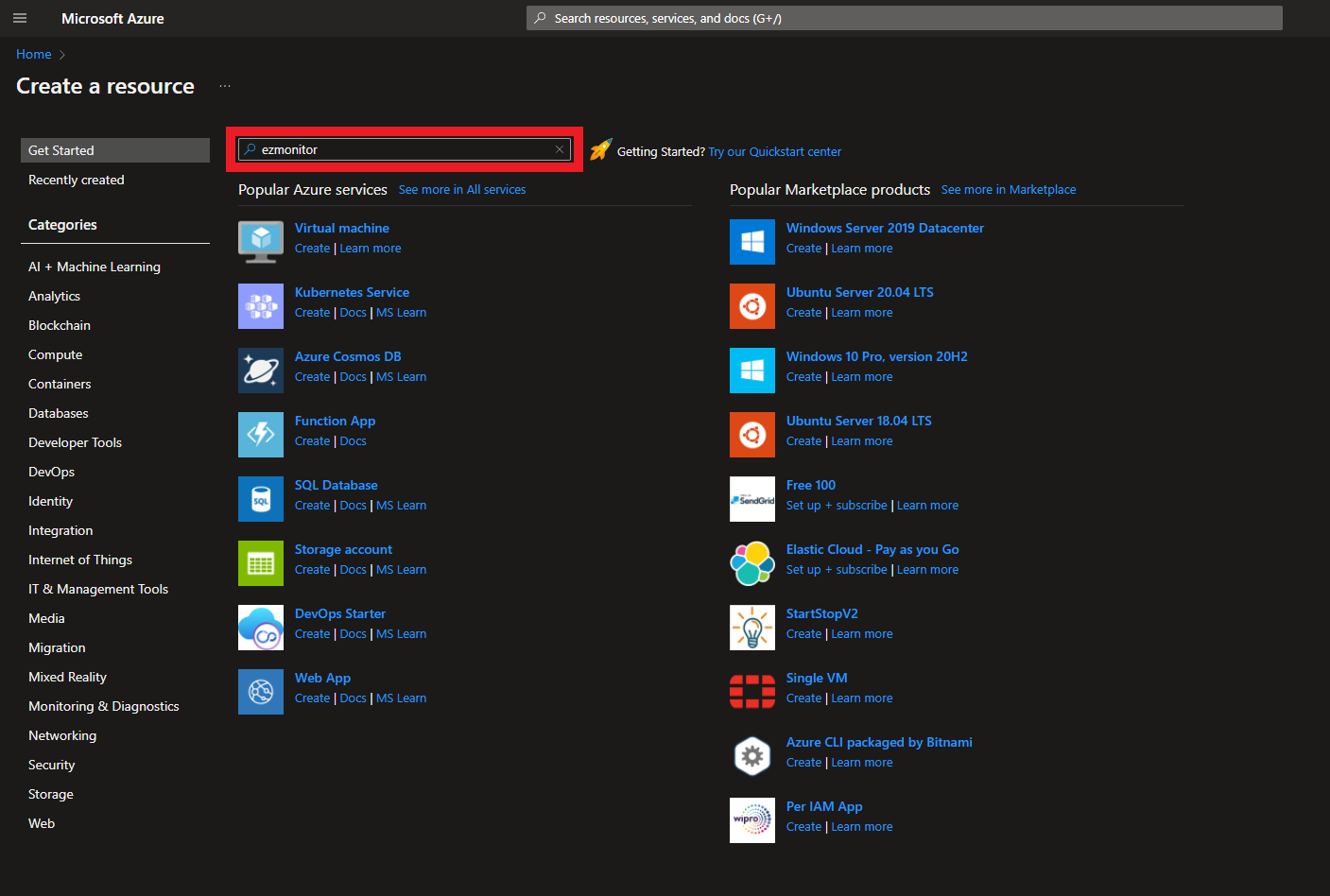Click the magnifier icon in top search bar

click(x=540, y=18)
